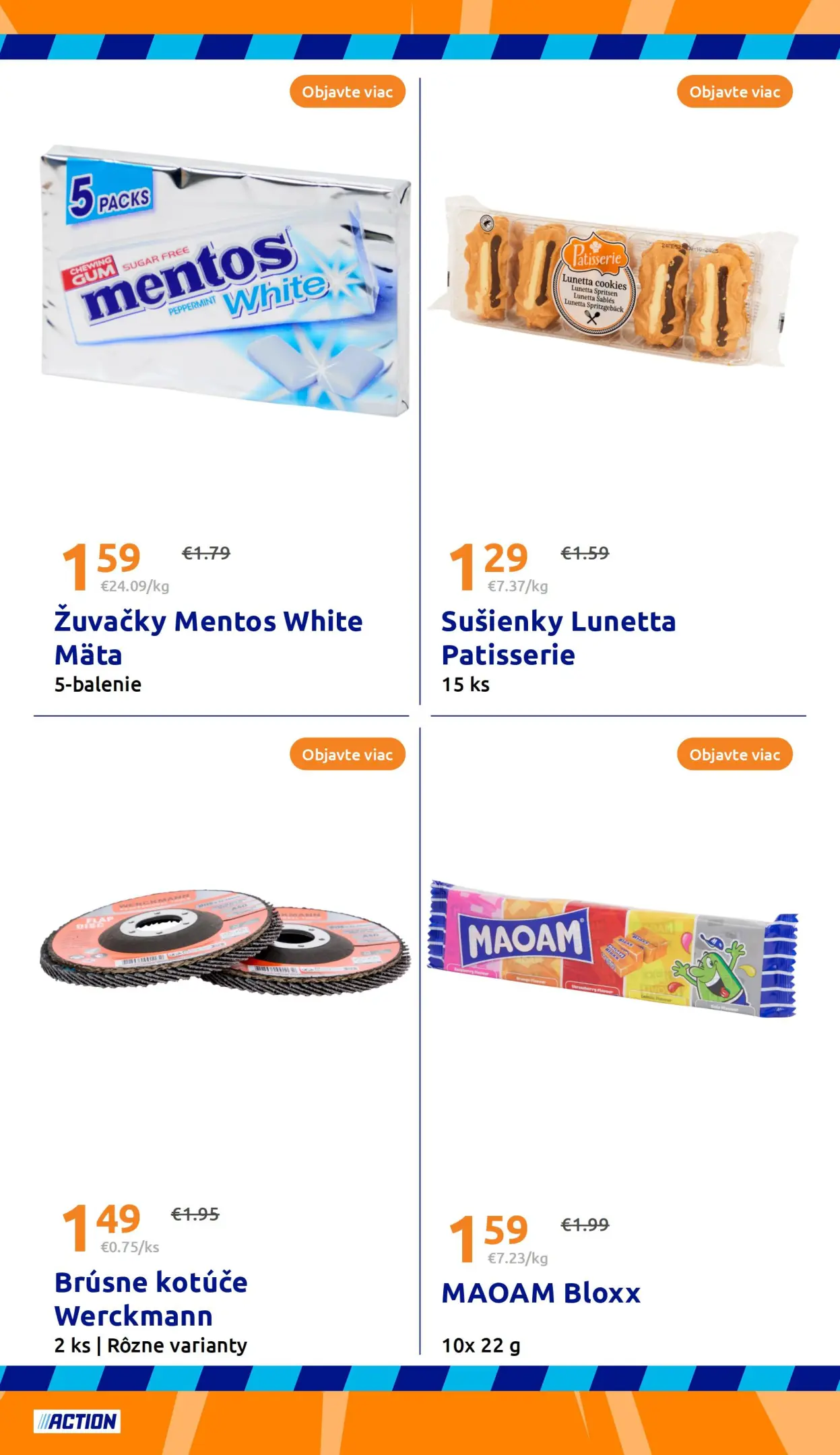Tap Objavte viac above MAOAM Bloxx
Image resolution: width=840 pixels, height=1455 pixels.
[734, 754]
